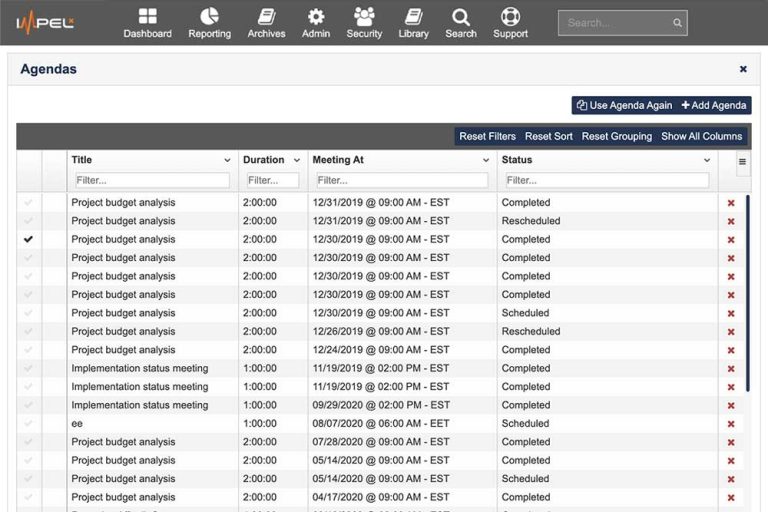Go to Archives section icon

(266, 16)
